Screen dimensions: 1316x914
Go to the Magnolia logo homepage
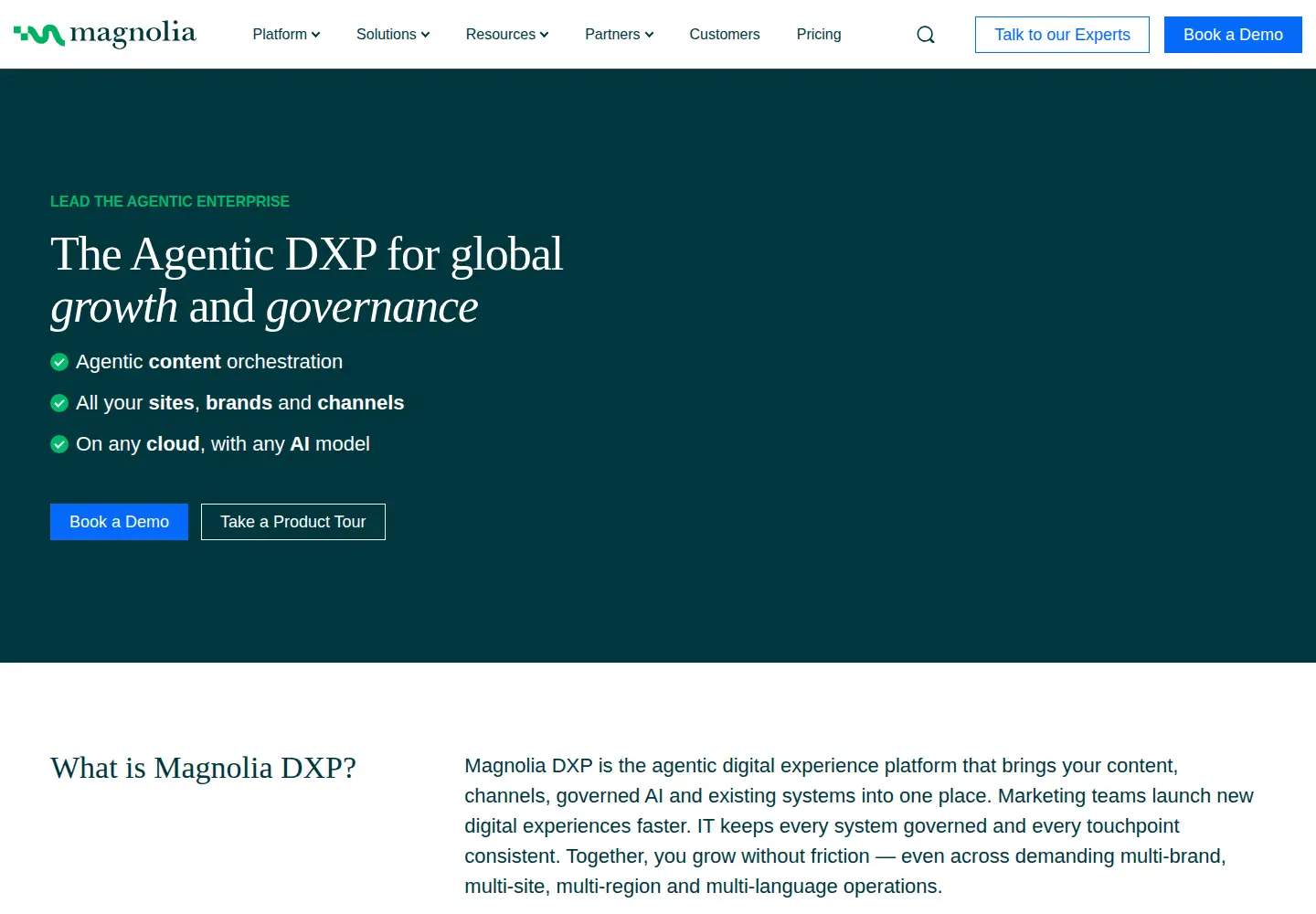pos(105,35)
